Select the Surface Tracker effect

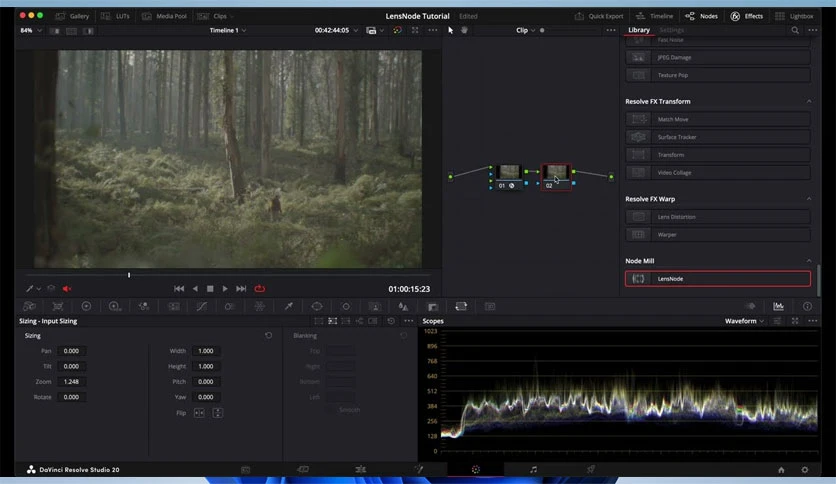pos(718,137)
